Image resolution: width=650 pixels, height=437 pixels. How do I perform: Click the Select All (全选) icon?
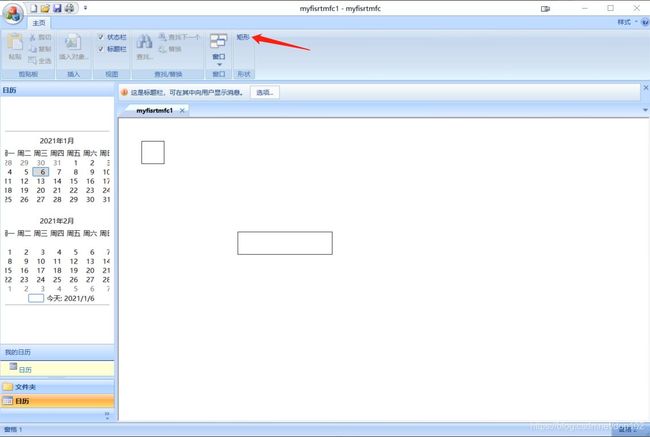pyautogui.click(x=32, y=61)
